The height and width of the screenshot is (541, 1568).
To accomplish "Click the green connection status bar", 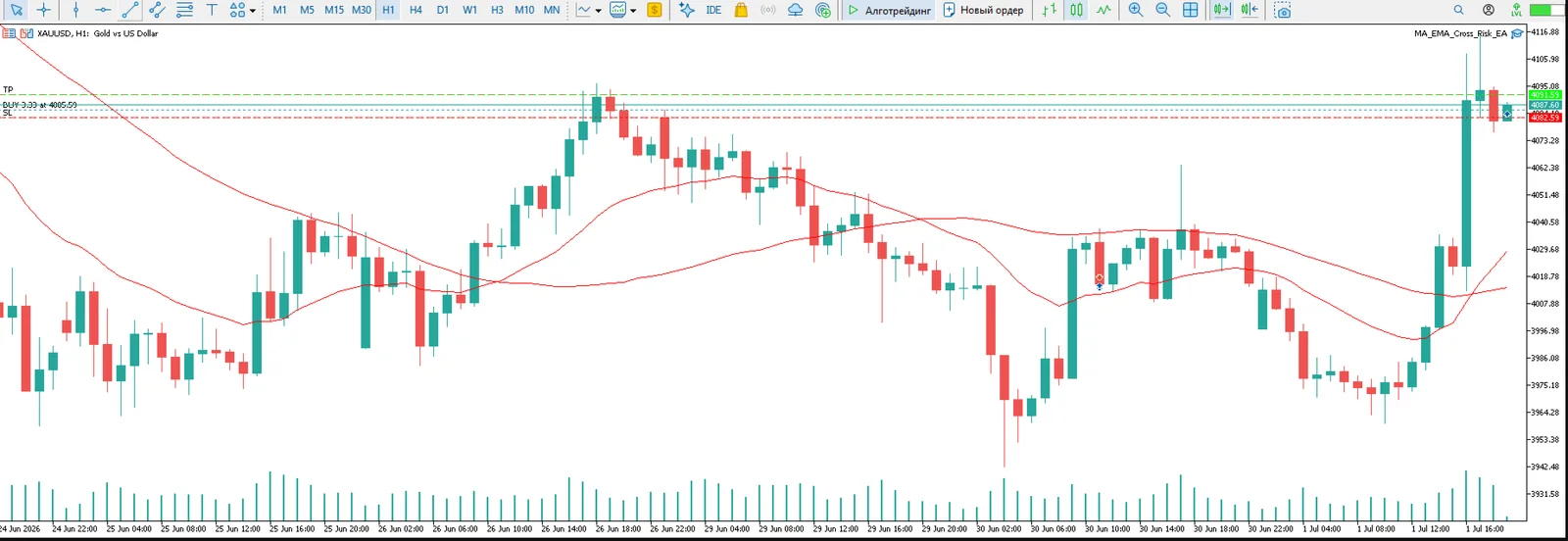I will (x=1547, y=10).
